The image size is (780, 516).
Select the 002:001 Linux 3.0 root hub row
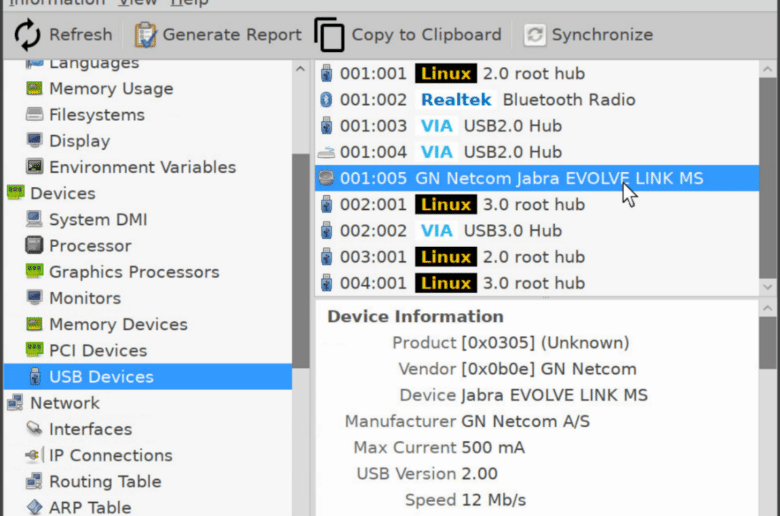[x=537, y=205]
